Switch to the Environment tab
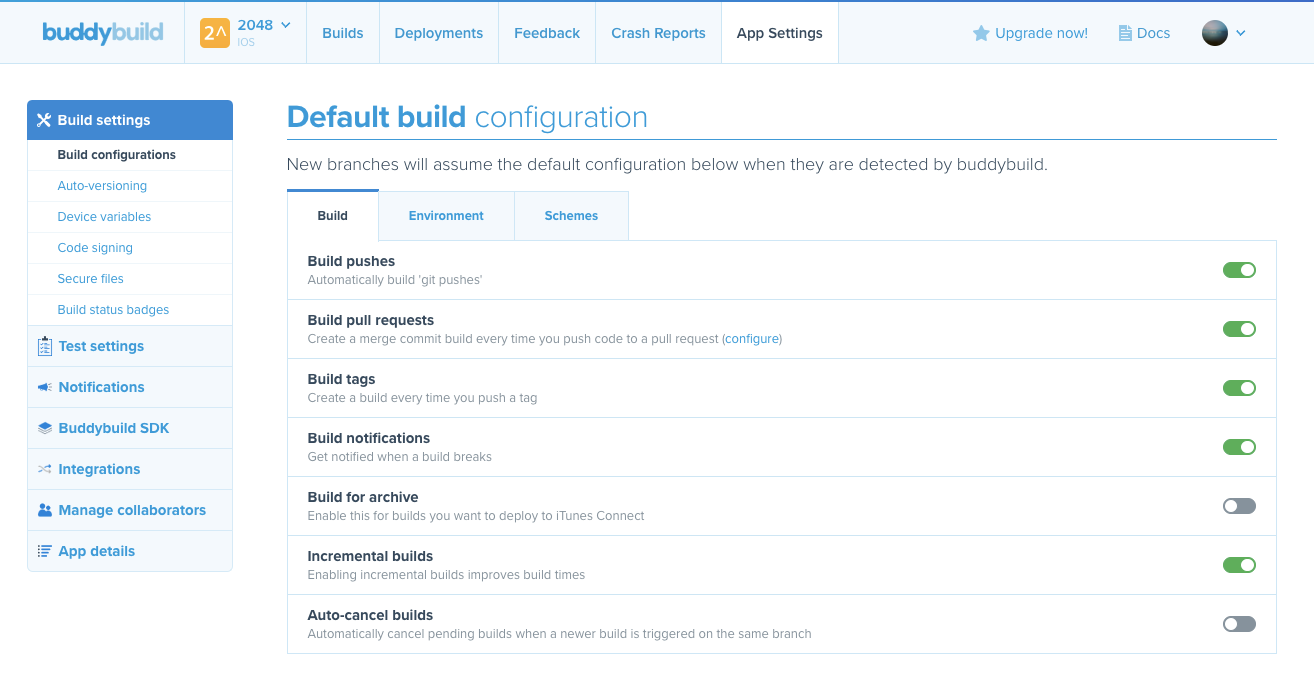 pyautogui.click(x=446, y=215)
